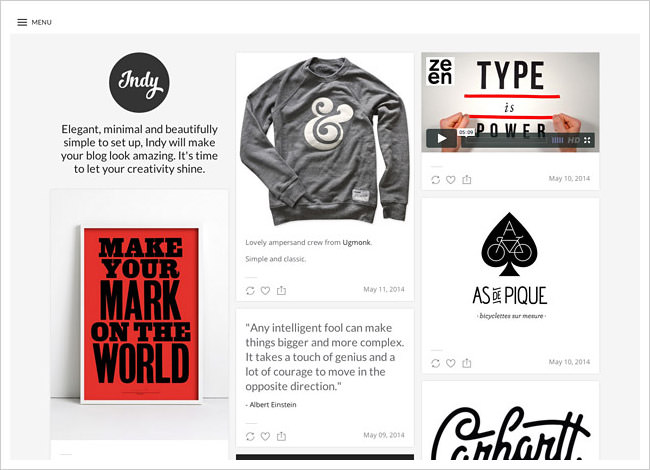Share the Type is Power video post

467,179
